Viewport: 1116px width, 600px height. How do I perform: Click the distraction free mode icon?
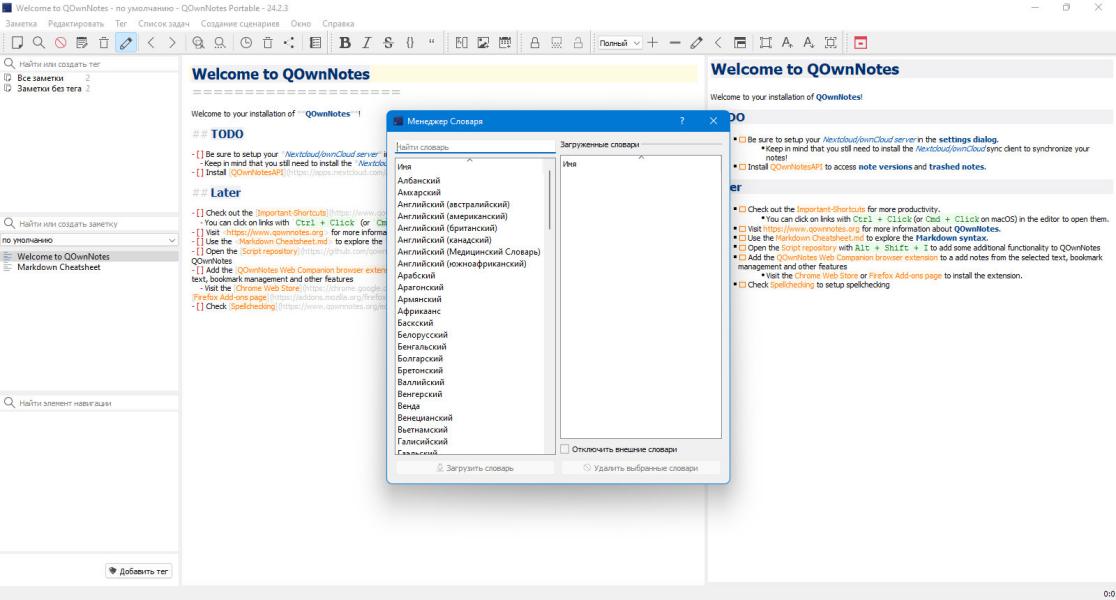click(x=765, y=43)
